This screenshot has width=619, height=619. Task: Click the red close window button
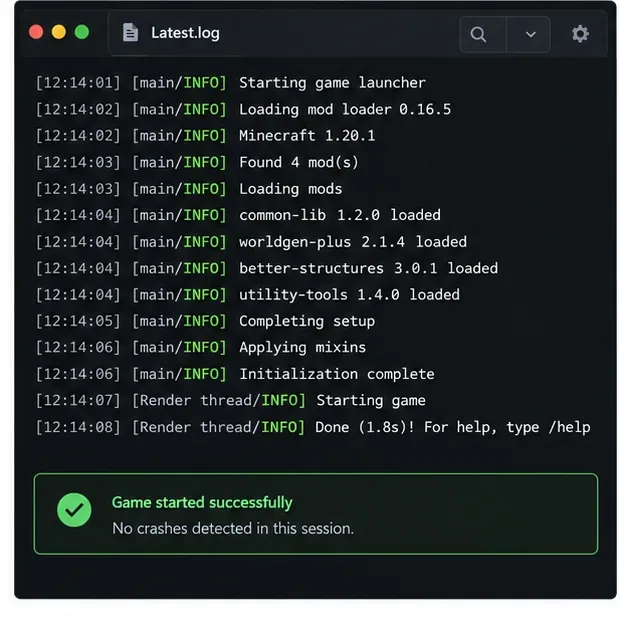(x=36, y=32)
